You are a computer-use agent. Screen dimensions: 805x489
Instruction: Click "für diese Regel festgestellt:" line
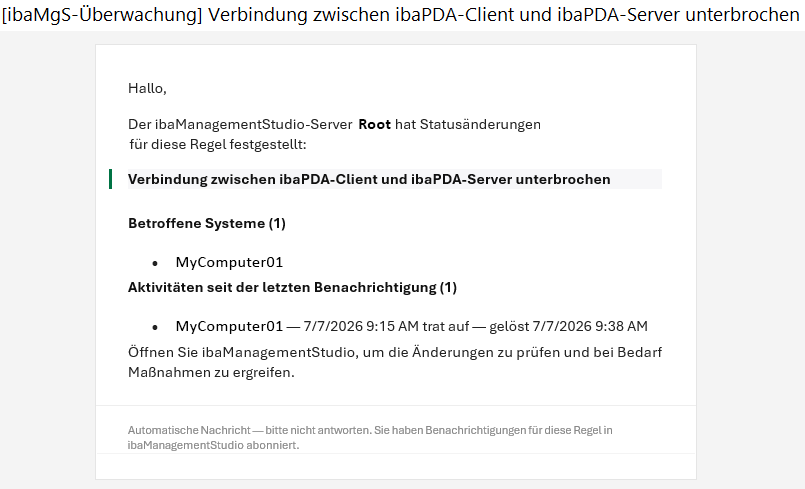click(x=218, y=144)
